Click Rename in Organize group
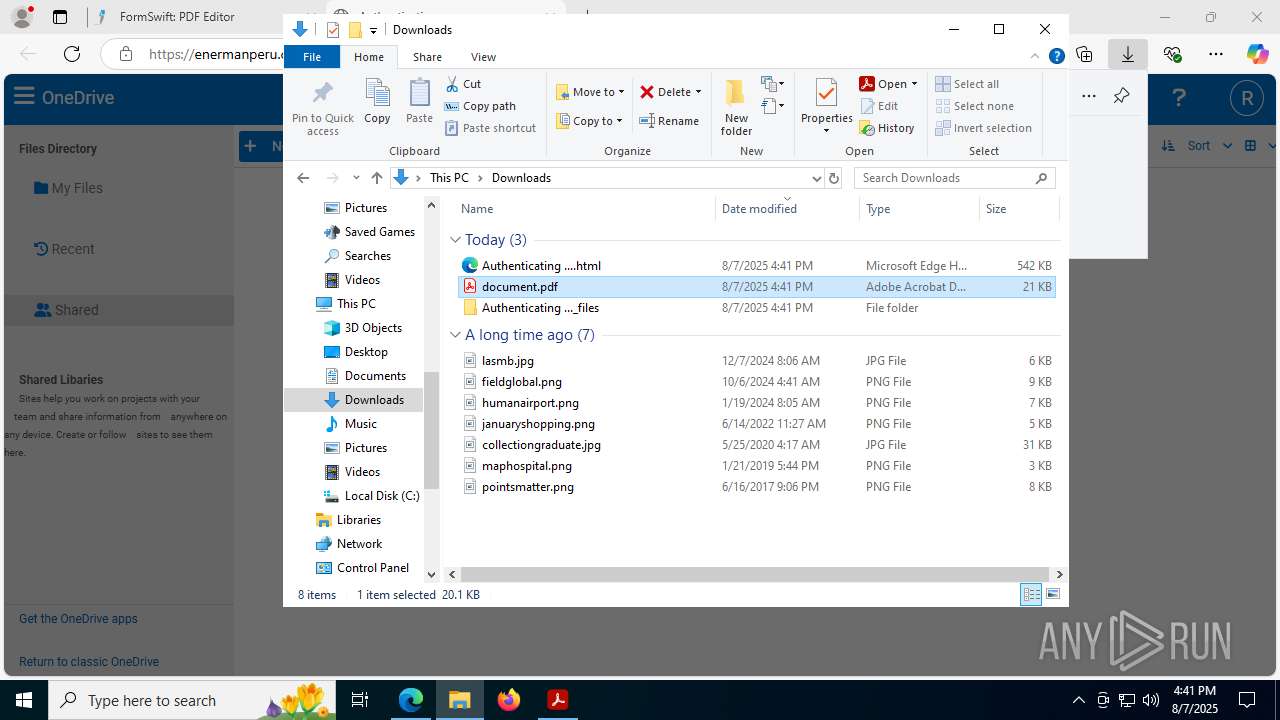1280x720 pixels. 669,121
